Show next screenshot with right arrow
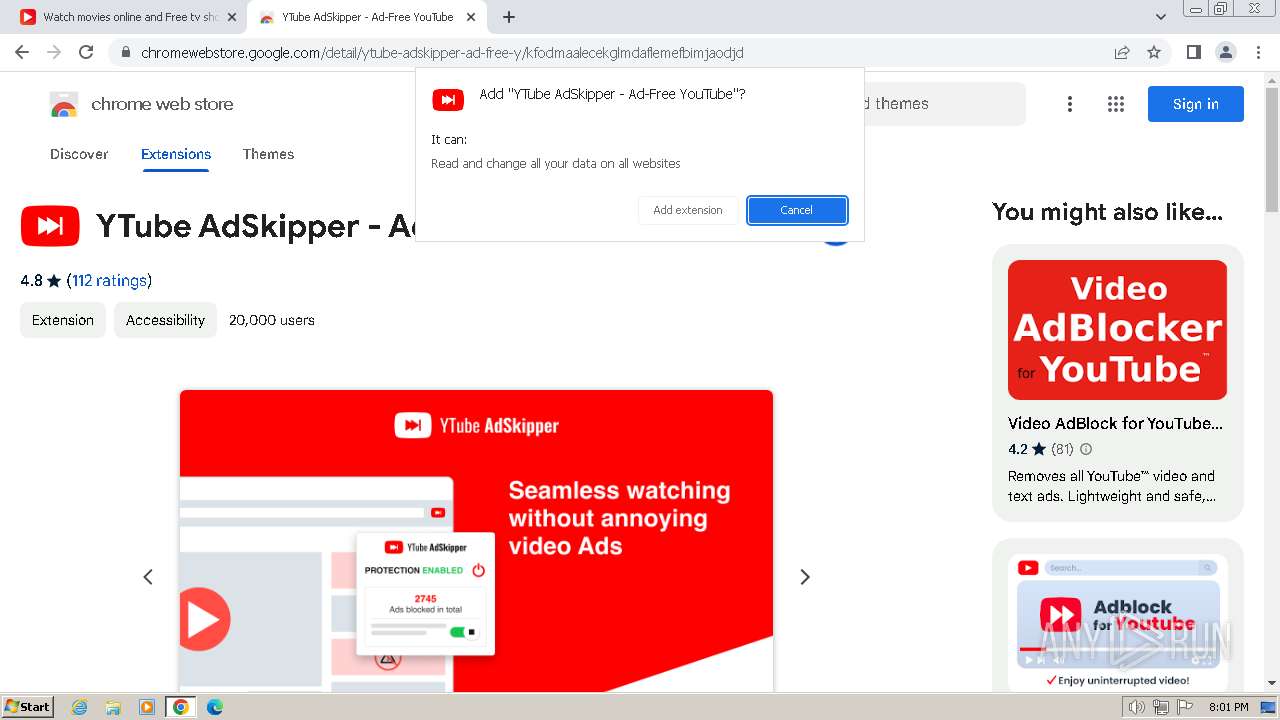Viewport: 1280px width, 720px height. pos(805,577)
